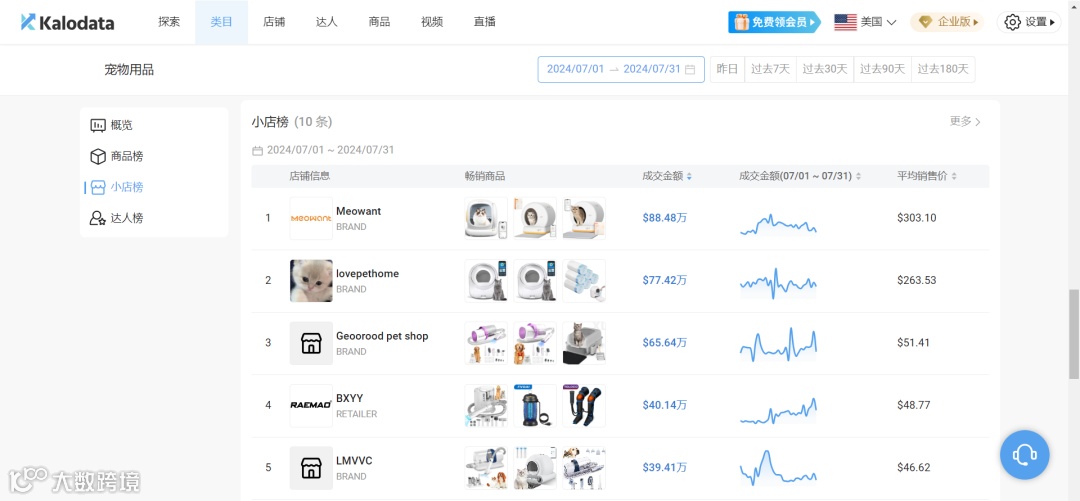
Task: Select the 过去30天 time range
Action: coord(825,70)
